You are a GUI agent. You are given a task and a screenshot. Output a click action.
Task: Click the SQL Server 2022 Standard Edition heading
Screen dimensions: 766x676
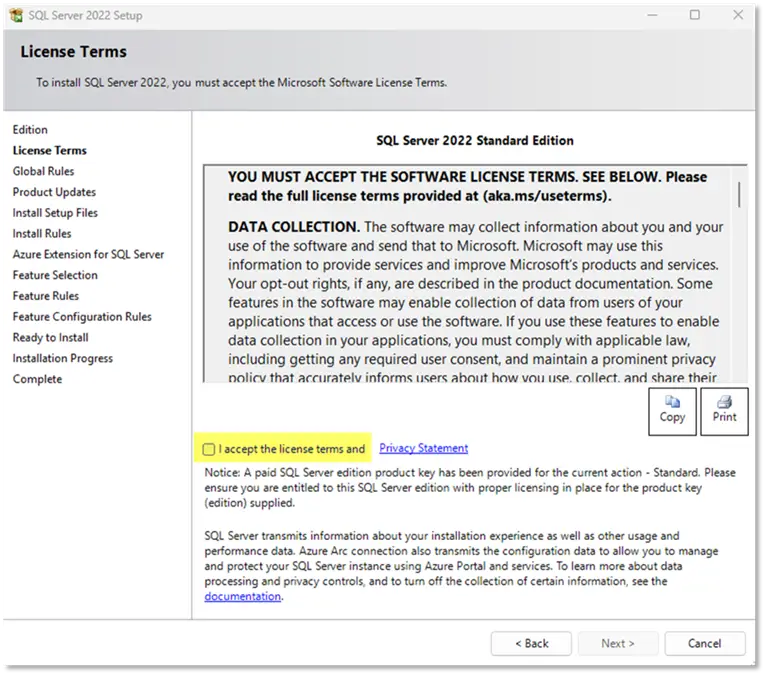475,140
